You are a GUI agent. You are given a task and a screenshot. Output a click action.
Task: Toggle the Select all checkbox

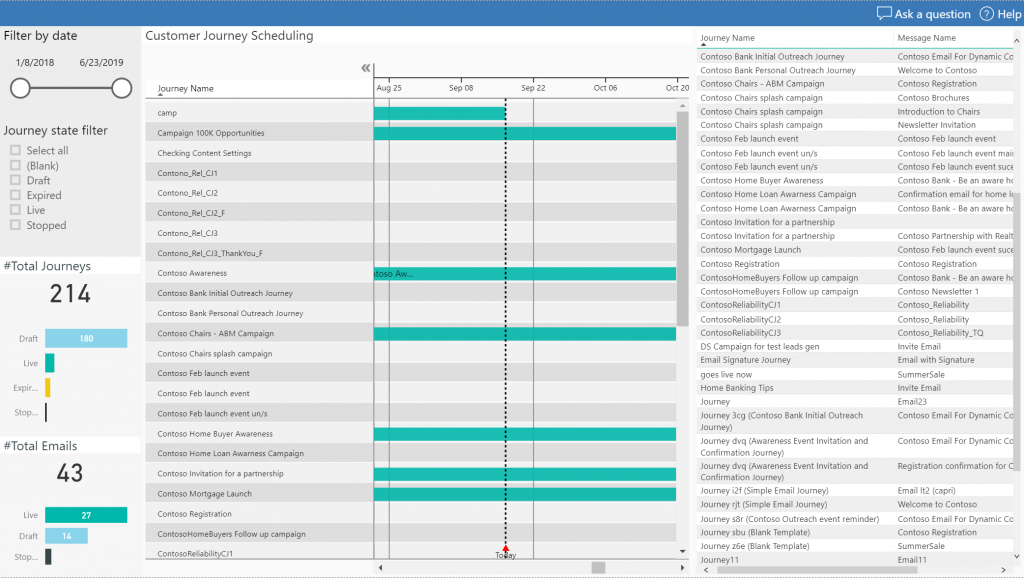point(15,150)
